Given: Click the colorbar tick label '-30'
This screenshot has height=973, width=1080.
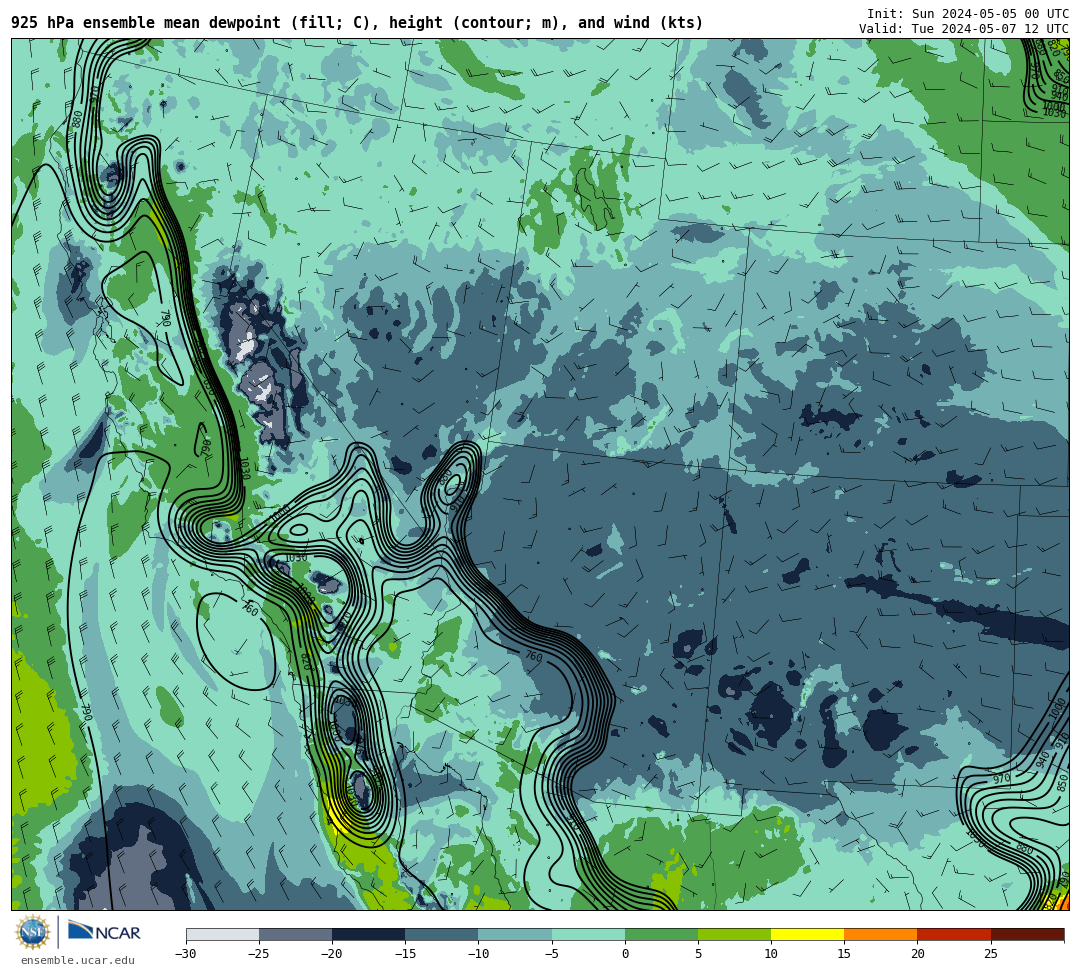Looking at the screenshot, I should click(x=186, y=954).
